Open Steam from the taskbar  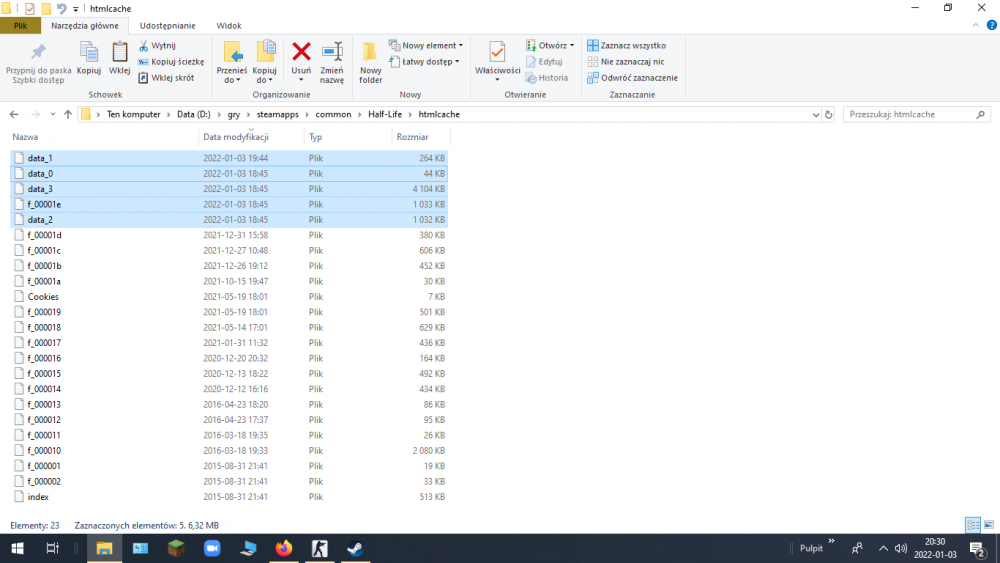point(355,548)
